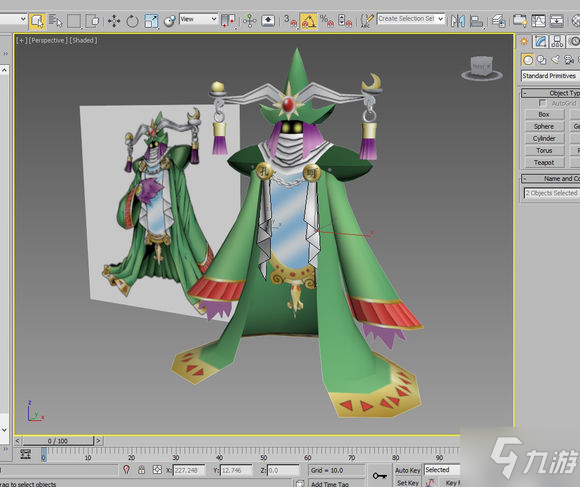Screen dimensions: 580x487
Task: Select Lights category icon
Action: pos(556,60)
